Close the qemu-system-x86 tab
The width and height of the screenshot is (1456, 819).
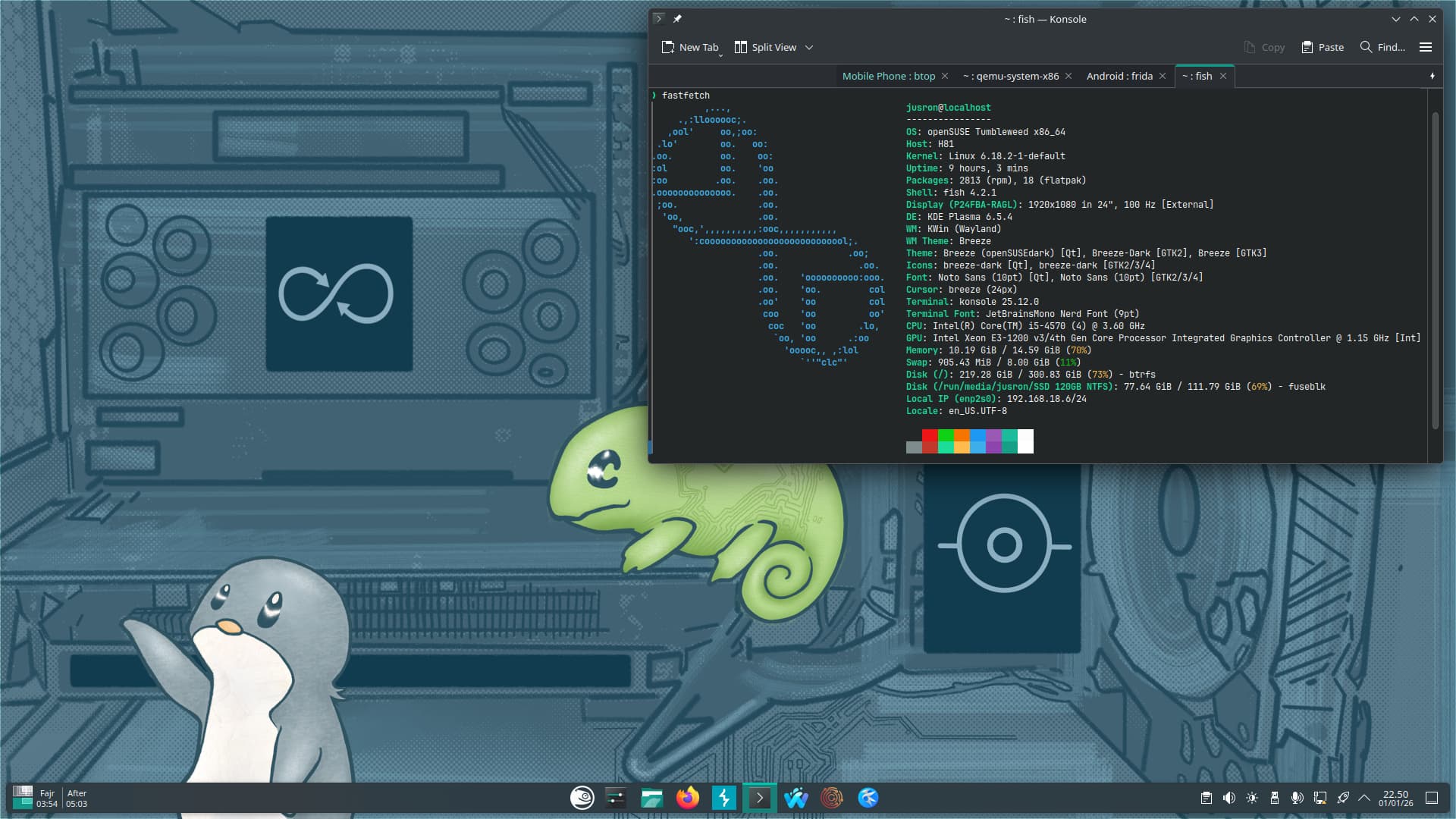[1068, 76]
